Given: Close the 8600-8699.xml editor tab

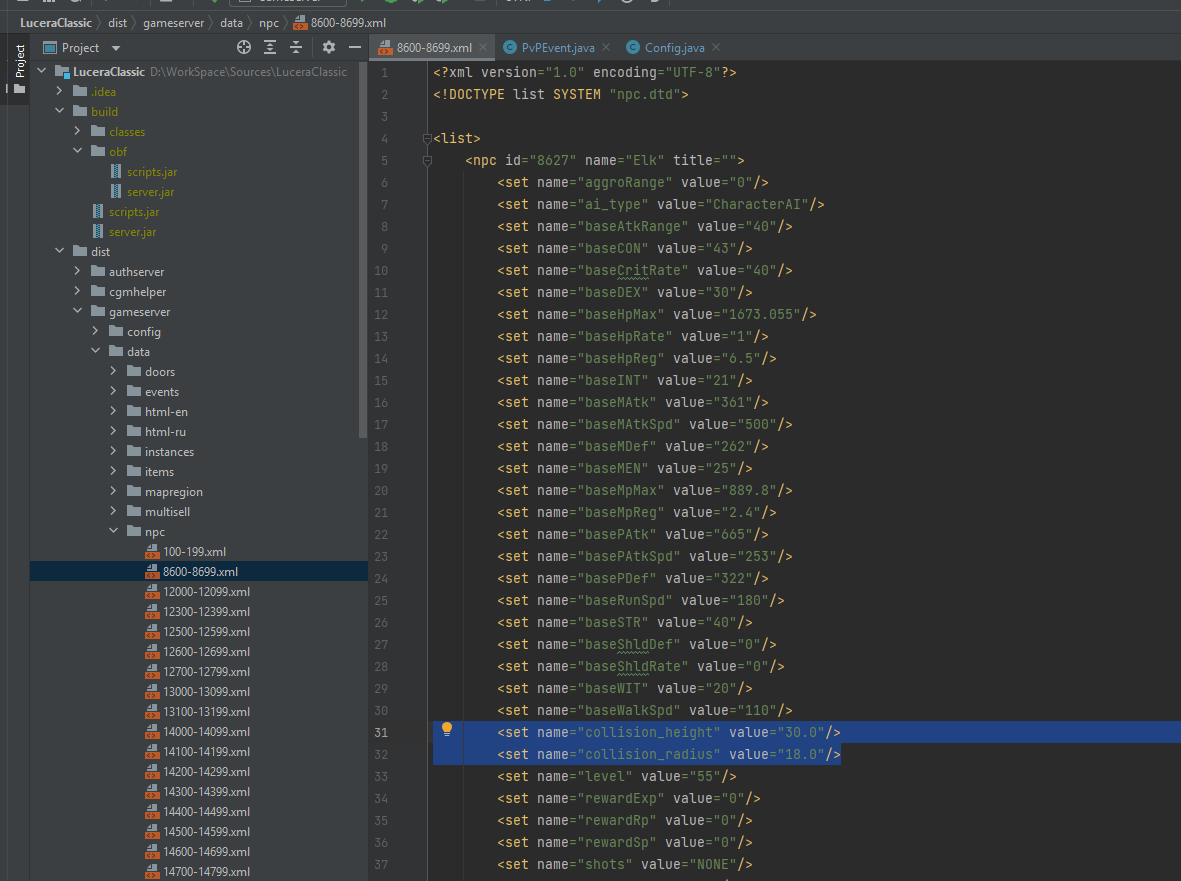Looking at the screenshot, I should pos(484,47).
